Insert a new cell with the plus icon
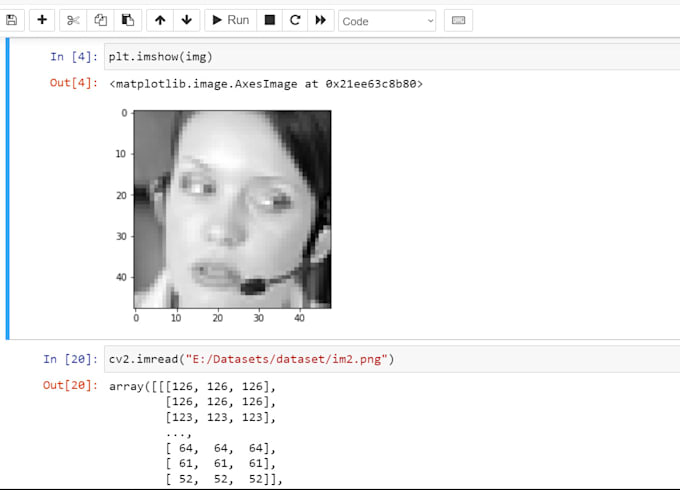 [42, 20]
